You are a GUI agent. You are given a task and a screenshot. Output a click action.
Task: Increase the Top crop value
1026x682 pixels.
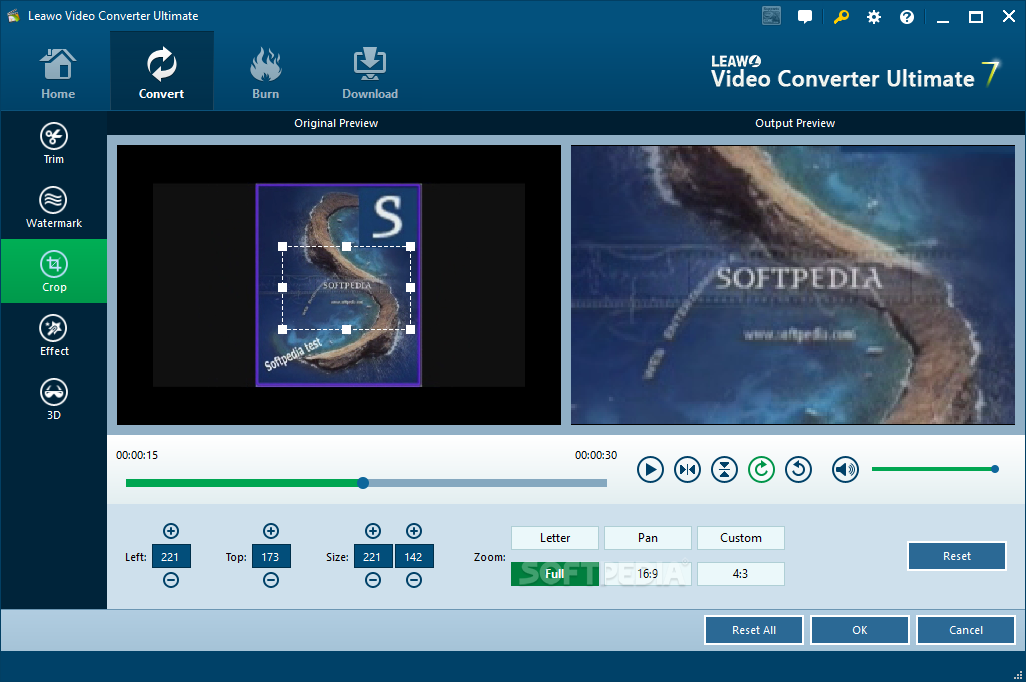coord(271,531)
